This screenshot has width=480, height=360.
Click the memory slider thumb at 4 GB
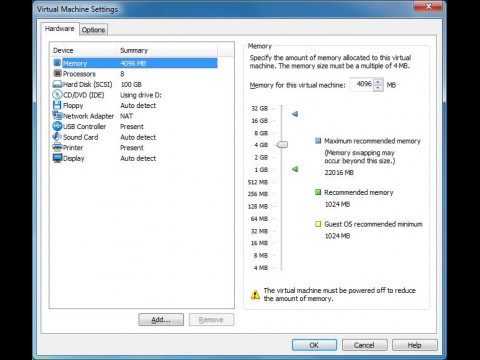[x=282, y=145]
